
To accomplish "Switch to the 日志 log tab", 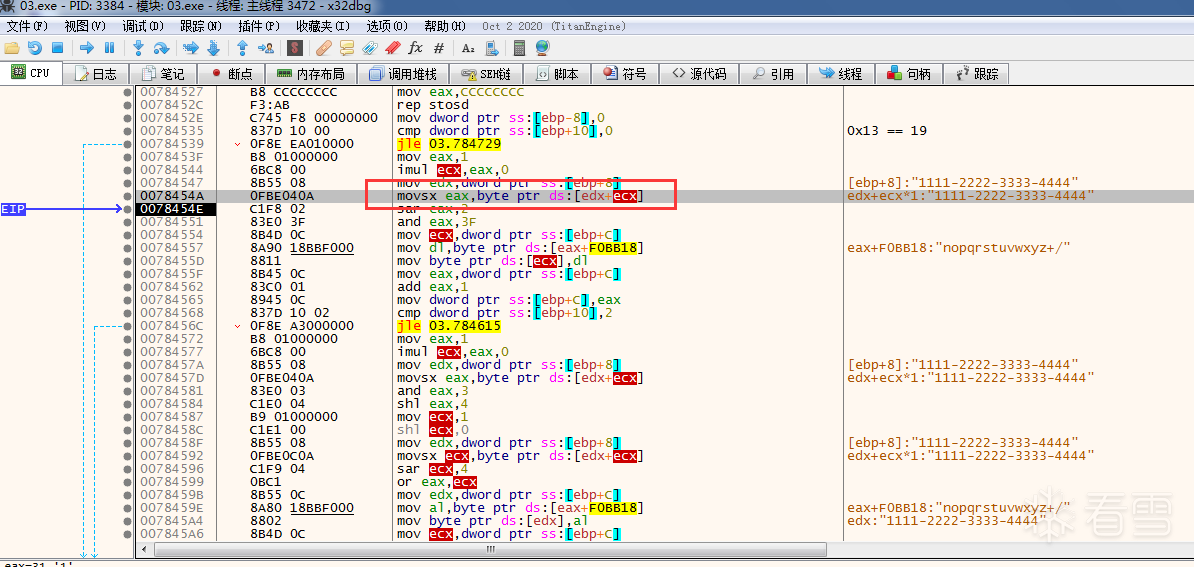I will (x=95, y=74).
